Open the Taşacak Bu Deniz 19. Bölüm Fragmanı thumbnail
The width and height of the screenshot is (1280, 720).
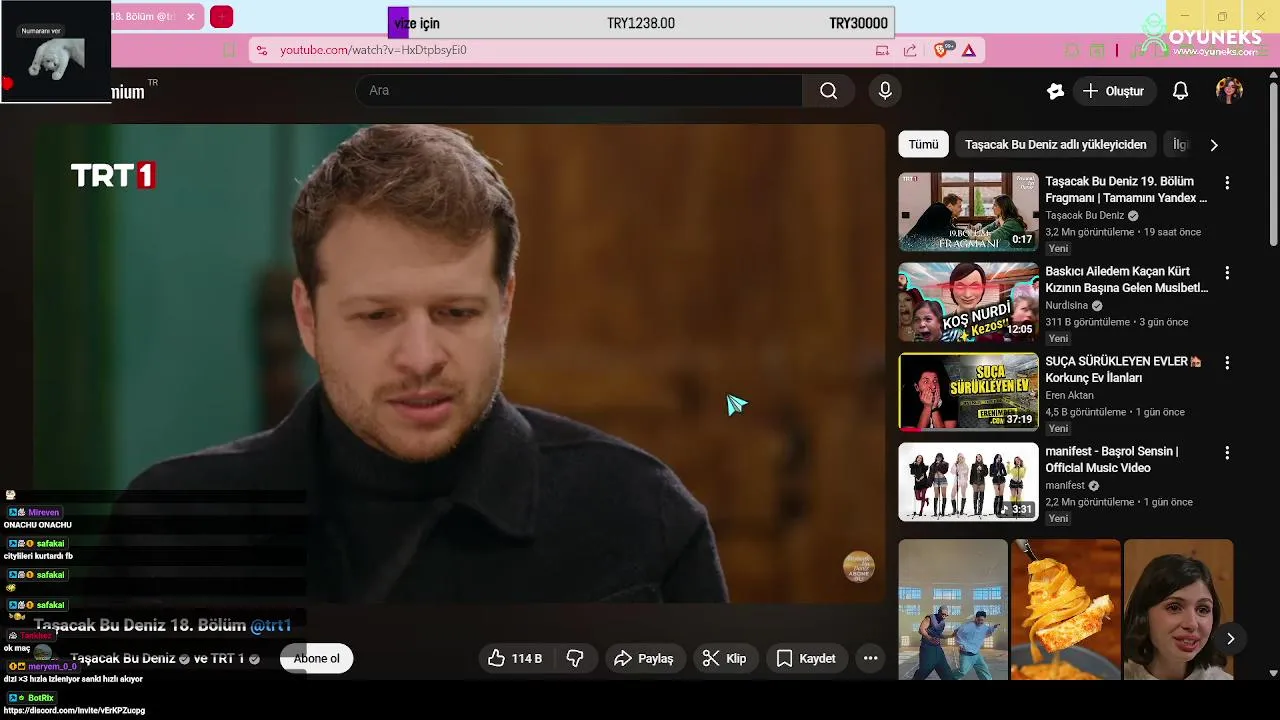(968, 212)
